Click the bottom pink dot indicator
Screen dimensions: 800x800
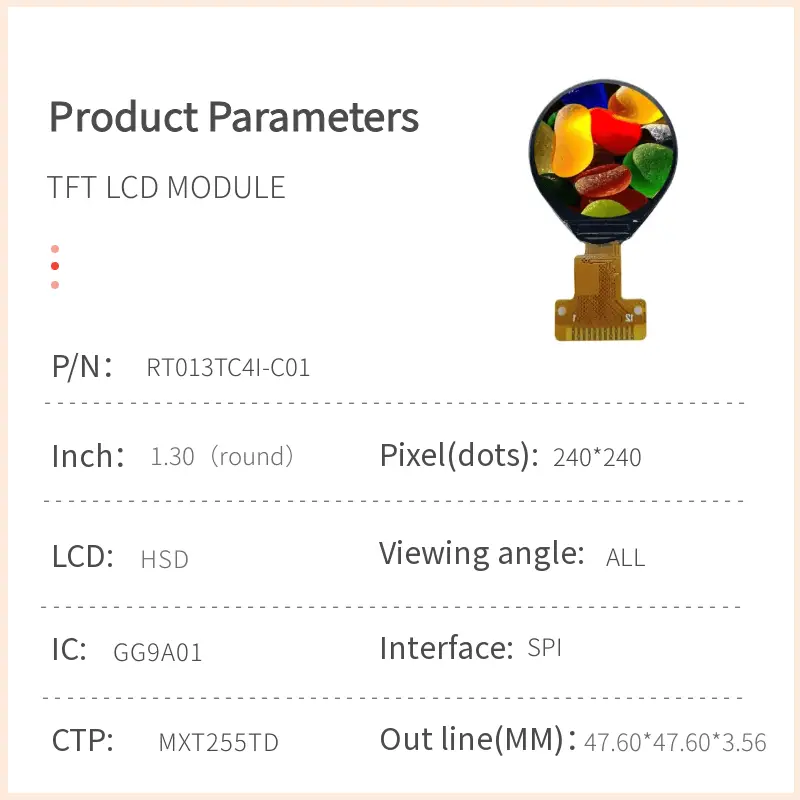pyautogui.click(x=55, y=285)
